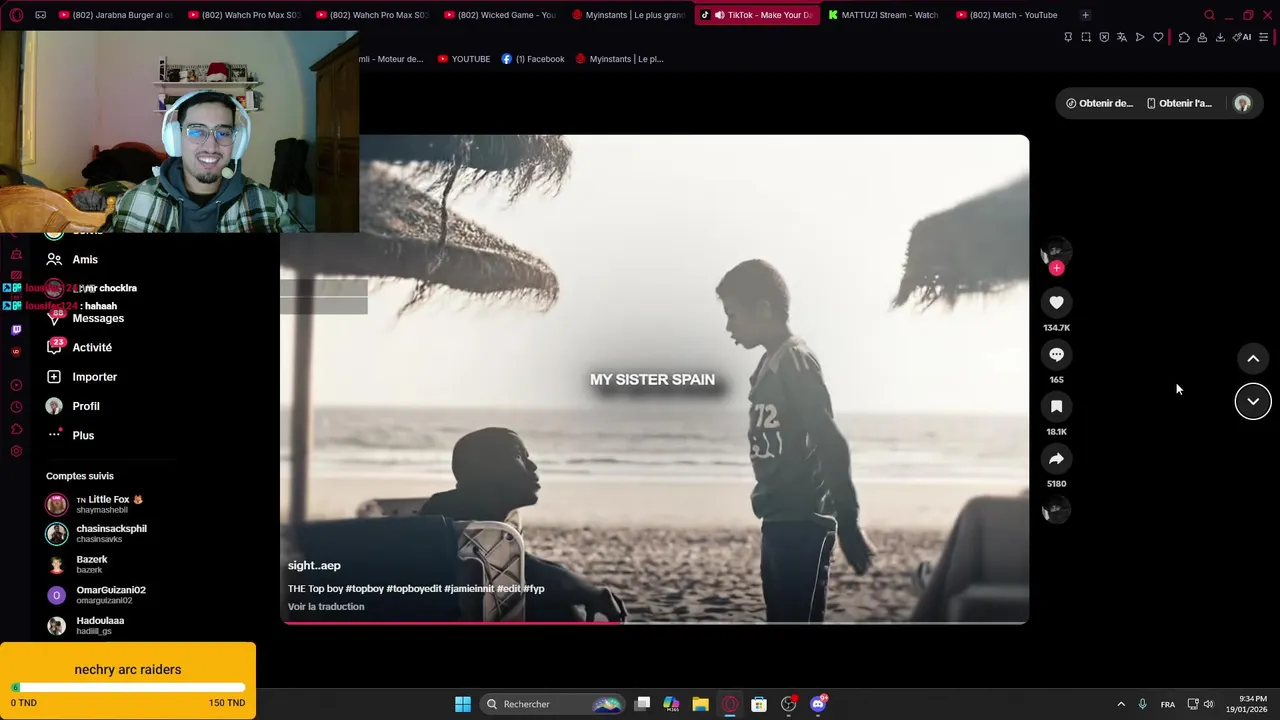Switch to the Myinstants browser tab
The image size is (1280, 720).
pyautogui.click(x=628, y=15)
